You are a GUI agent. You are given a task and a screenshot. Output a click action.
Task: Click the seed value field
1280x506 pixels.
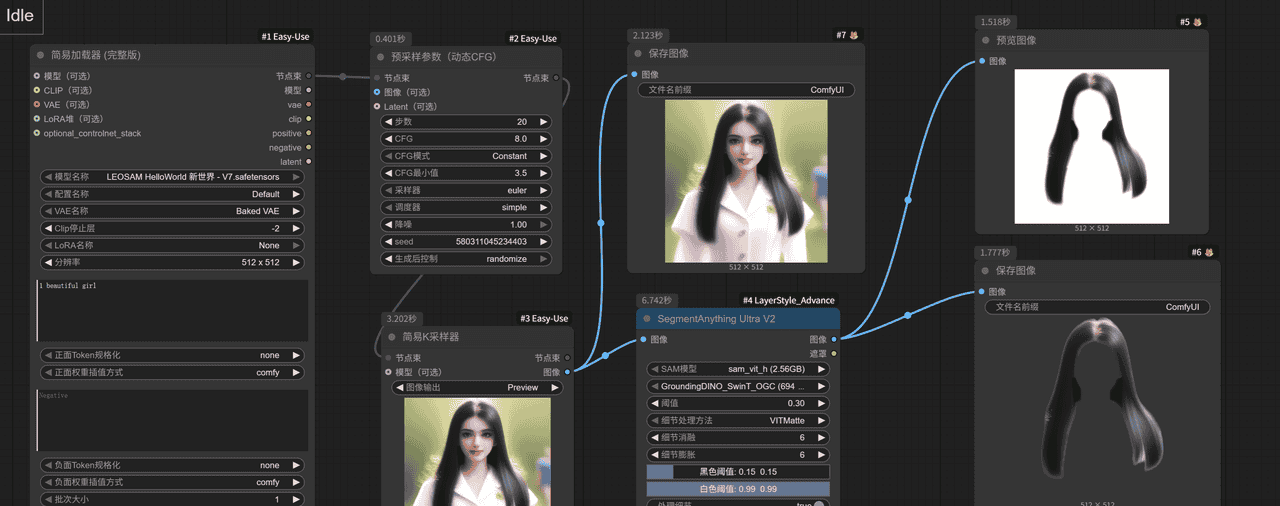pyautogui.click(x=466, y=241)
